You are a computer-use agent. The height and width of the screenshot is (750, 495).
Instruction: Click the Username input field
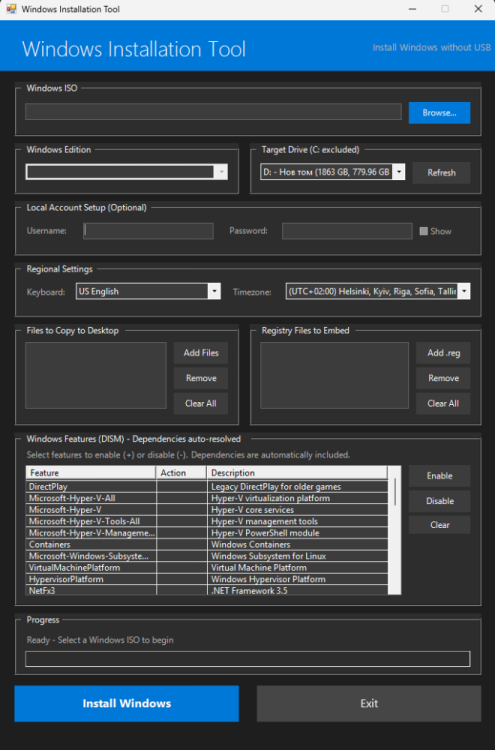pyautogui.click(x=148, y=231)
